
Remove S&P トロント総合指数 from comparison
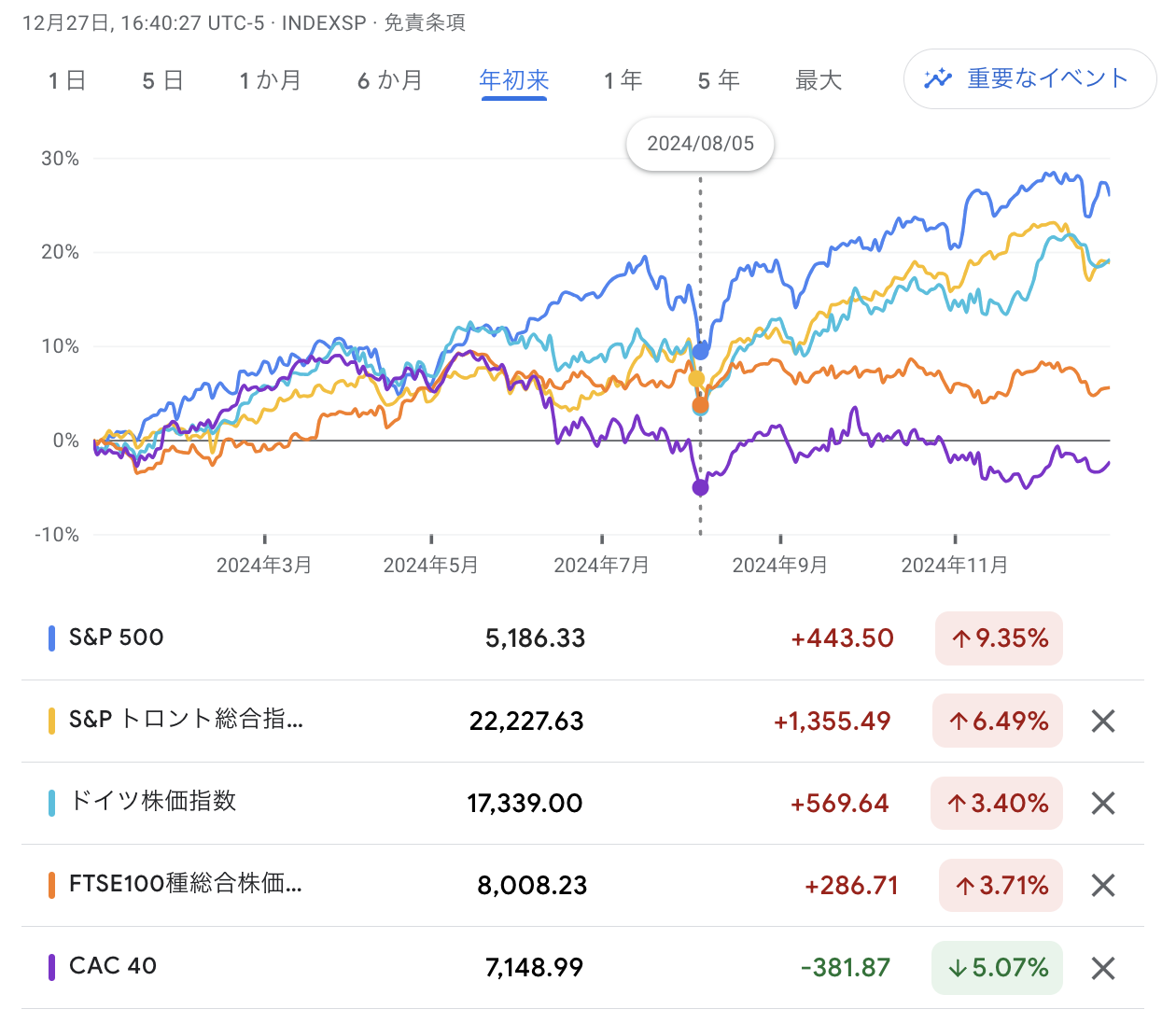(1103, 721)
